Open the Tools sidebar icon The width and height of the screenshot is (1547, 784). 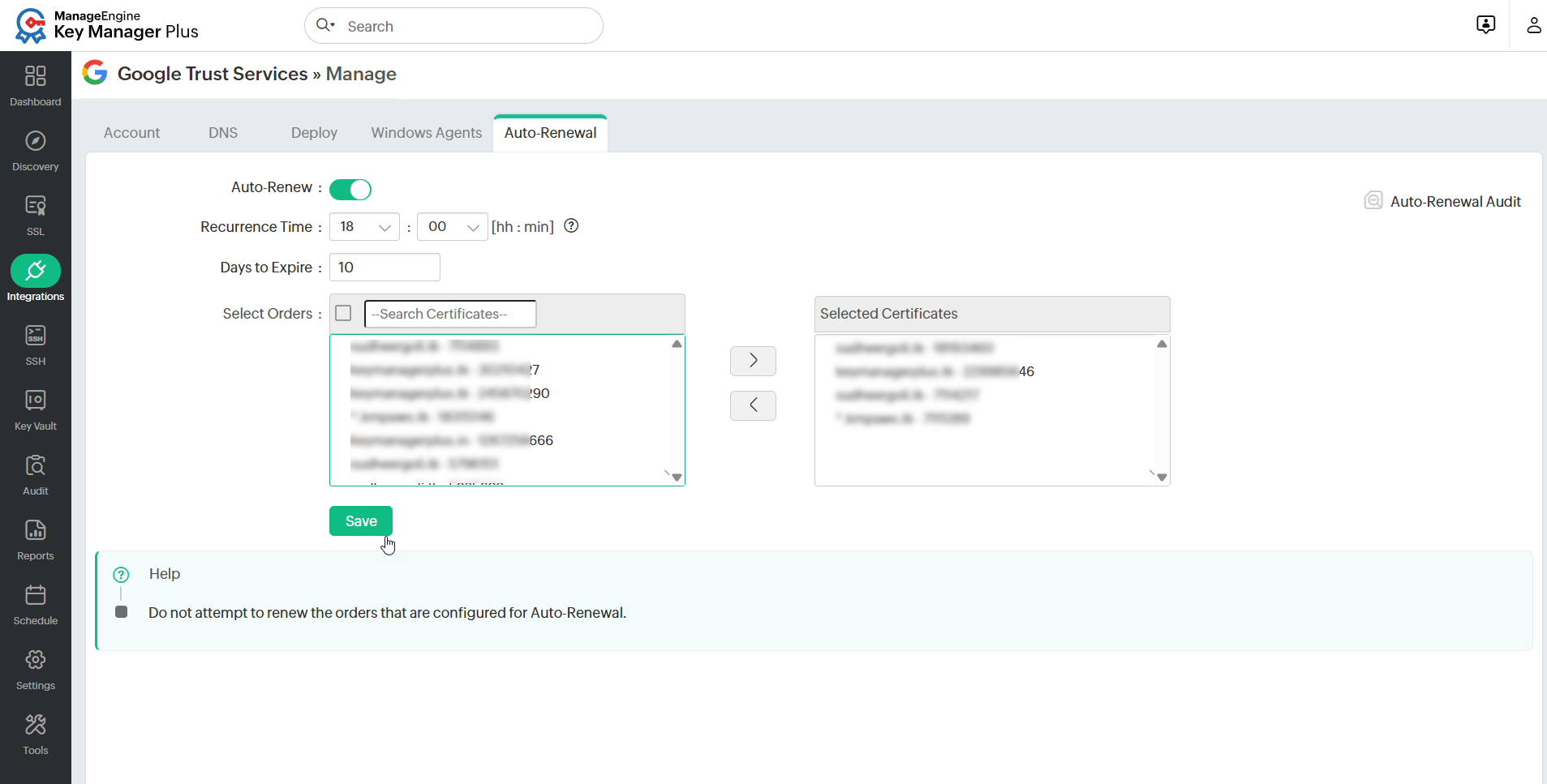[x=36, y=725]
